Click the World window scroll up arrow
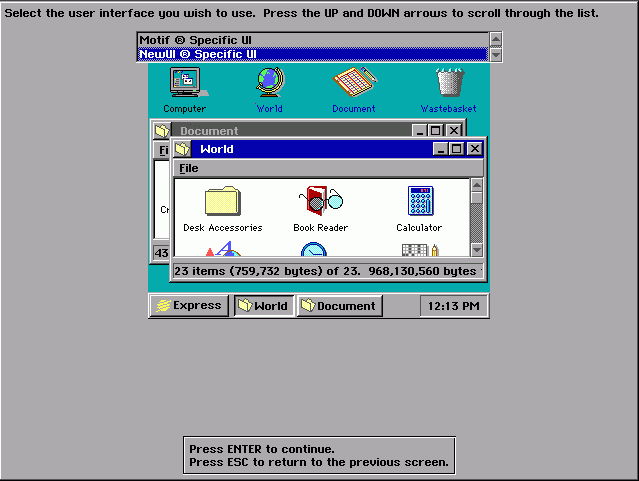The height and width of the screenshot is (481, 639). 476,185
